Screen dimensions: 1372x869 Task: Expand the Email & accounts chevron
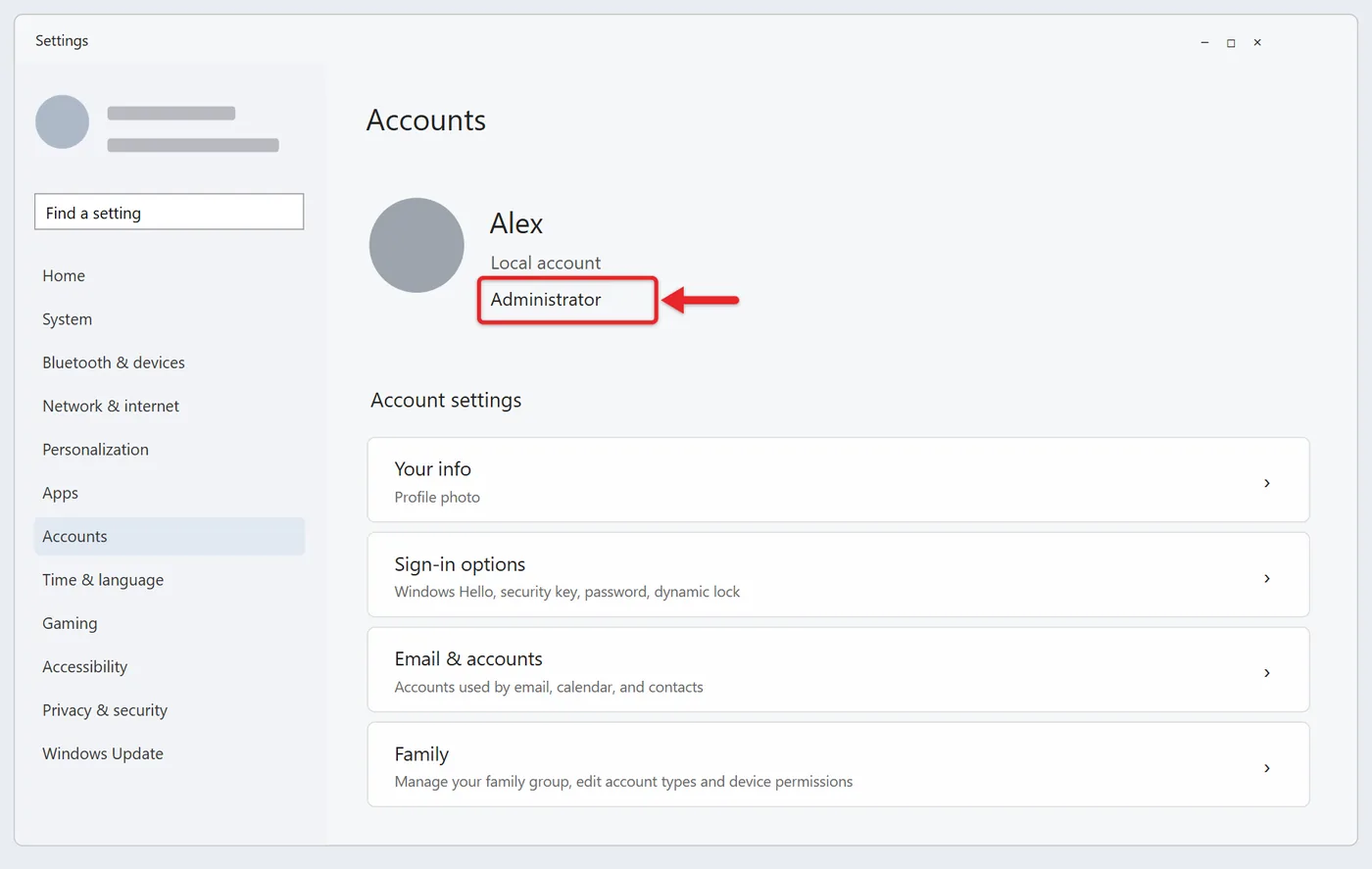(x=1267, y=673)
